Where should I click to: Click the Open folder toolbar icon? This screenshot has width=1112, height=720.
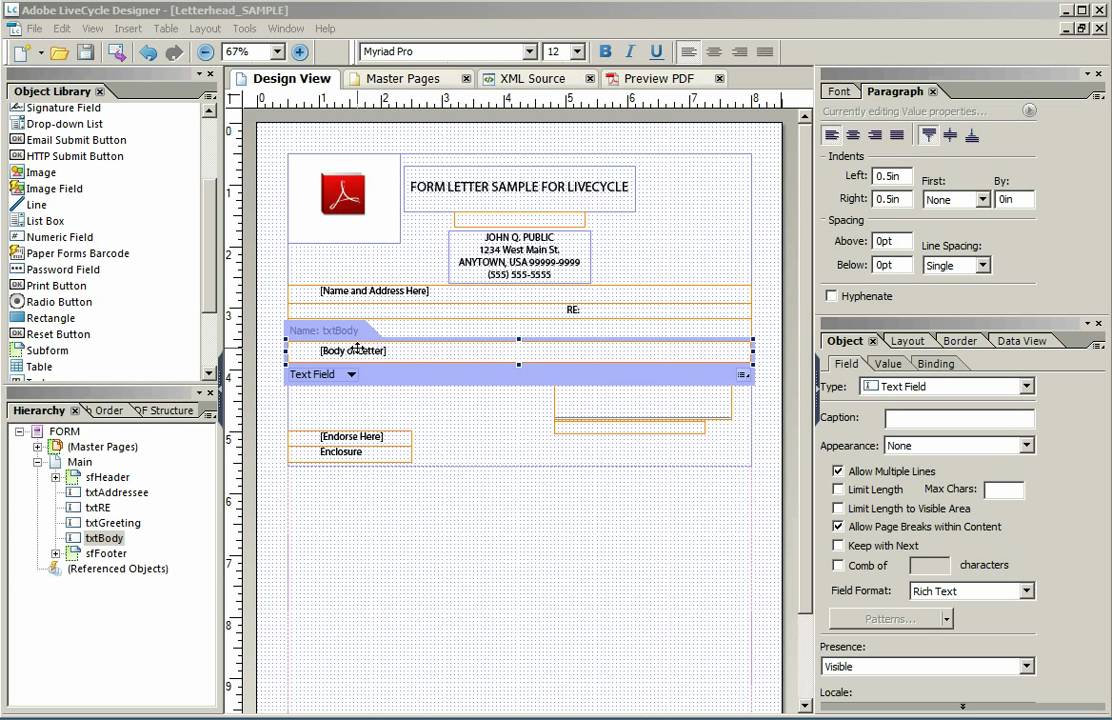coord(60,52)
